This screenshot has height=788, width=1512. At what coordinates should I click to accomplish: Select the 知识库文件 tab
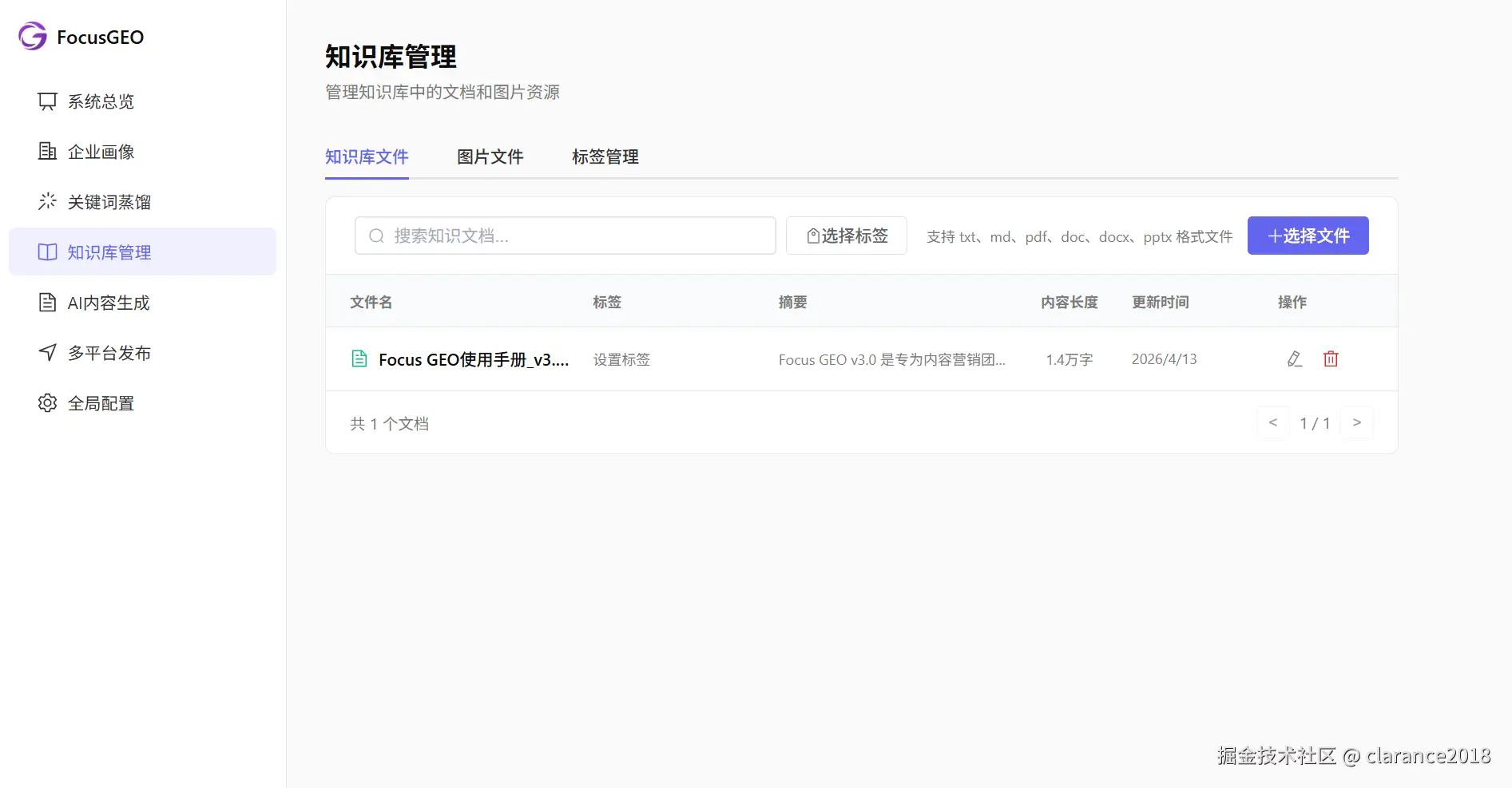click(366, 156)
